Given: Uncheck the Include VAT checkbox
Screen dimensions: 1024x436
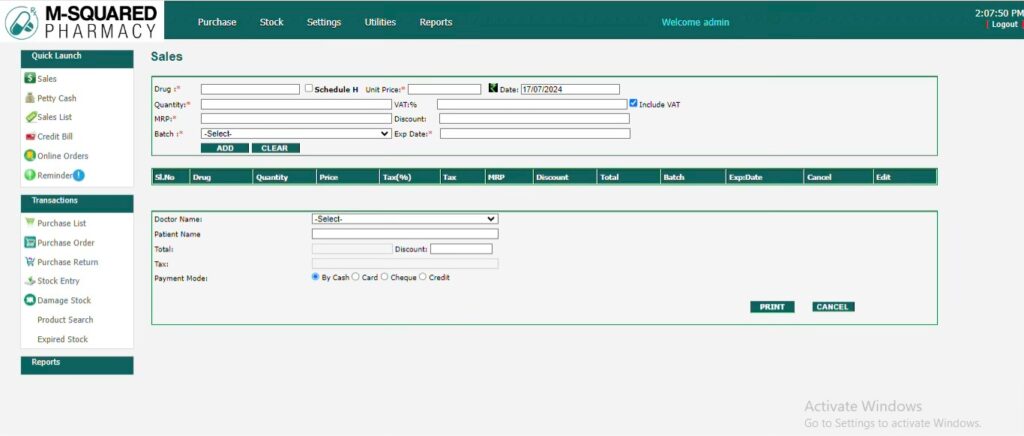Looking at the screenshot, I should coord(633,103).
